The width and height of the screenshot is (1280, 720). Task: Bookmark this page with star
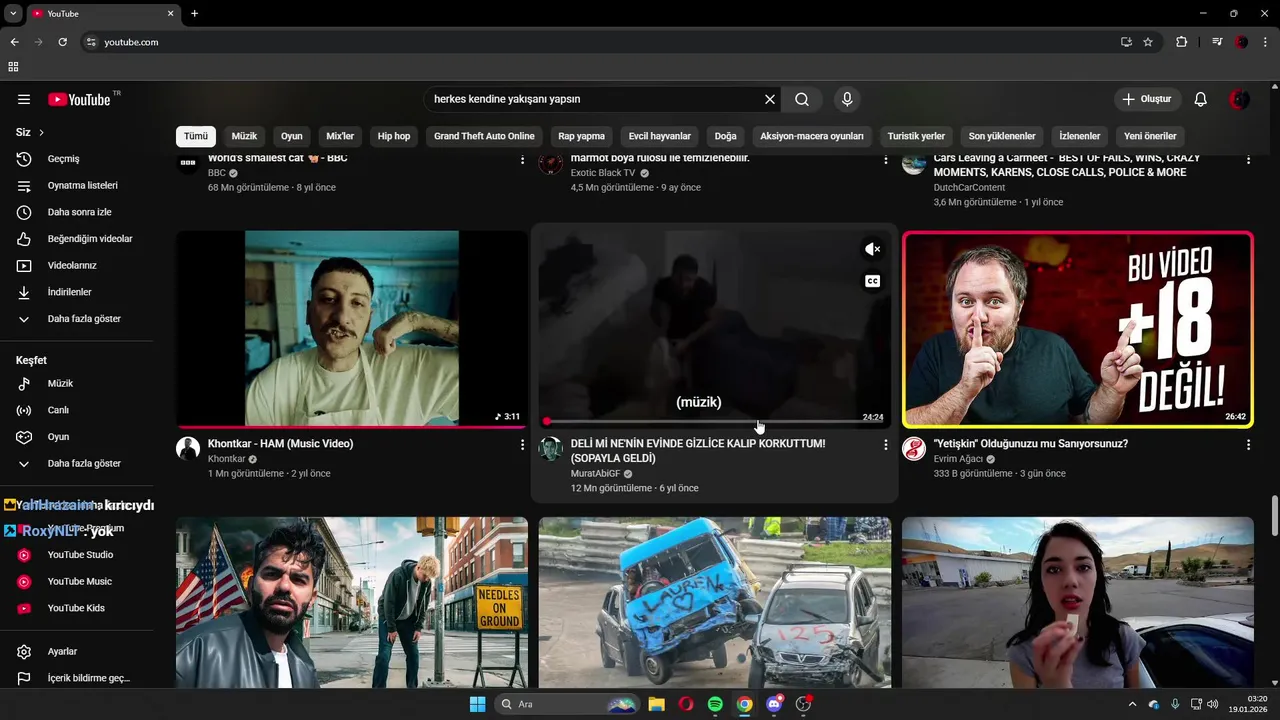pyautogui.click(x=1148, y=42)
